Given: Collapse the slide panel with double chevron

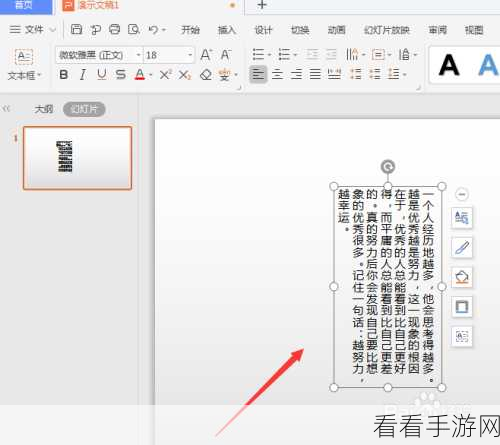Looking at the screenshot, I should tap(7, 108).
